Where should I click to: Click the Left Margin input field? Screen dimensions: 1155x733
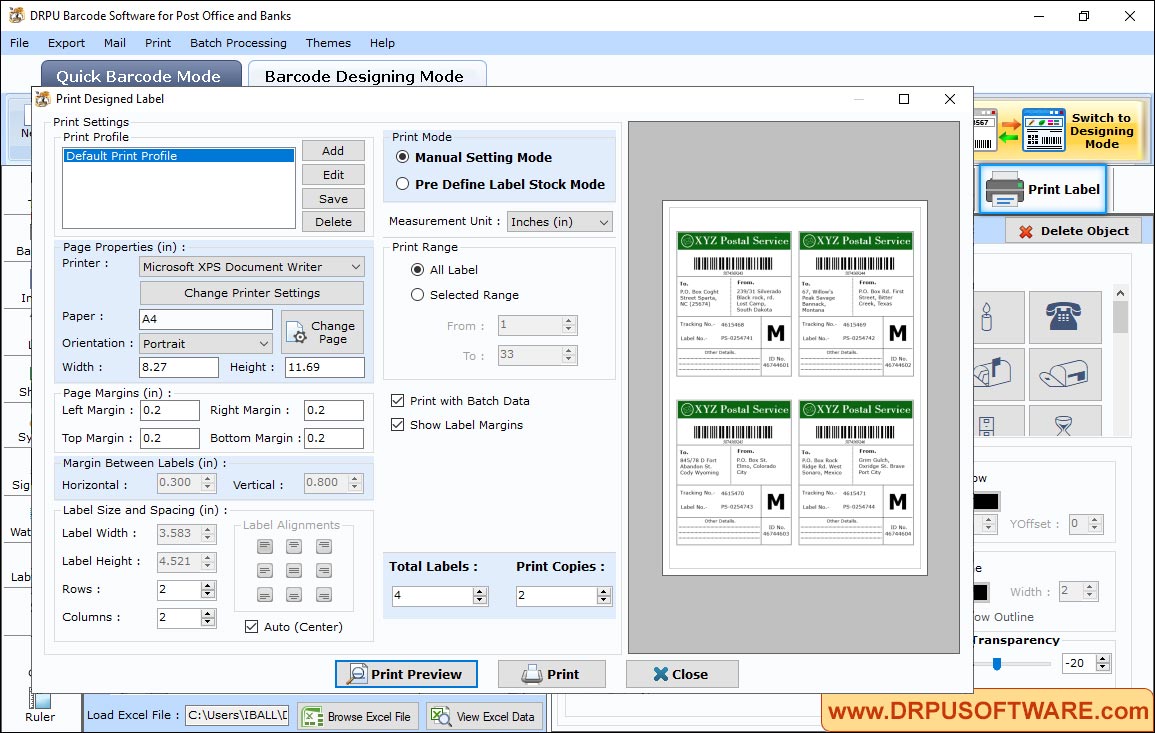click(170, 410)
